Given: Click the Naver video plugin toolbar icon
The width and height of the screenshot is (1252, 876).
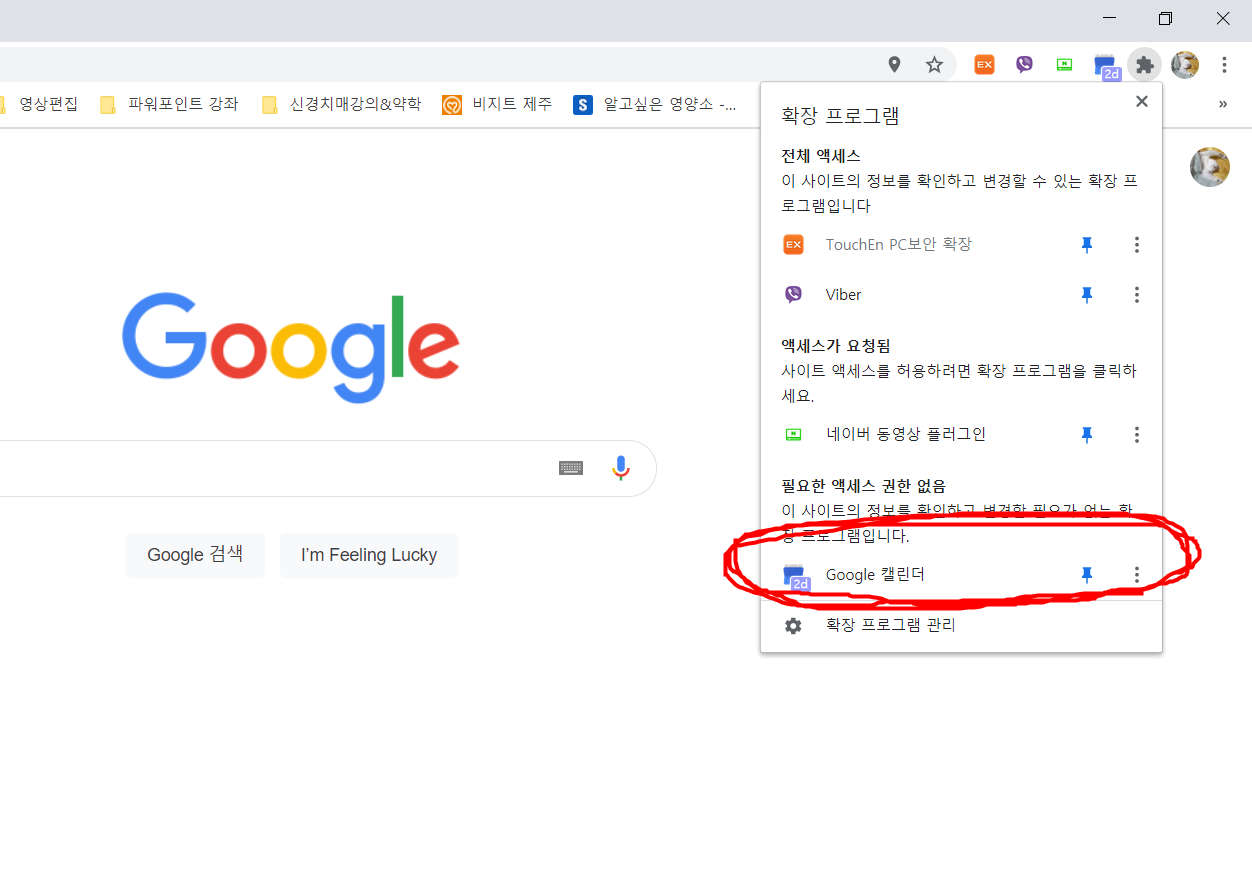Looking at the screenshot, I should pos(1065,65).
